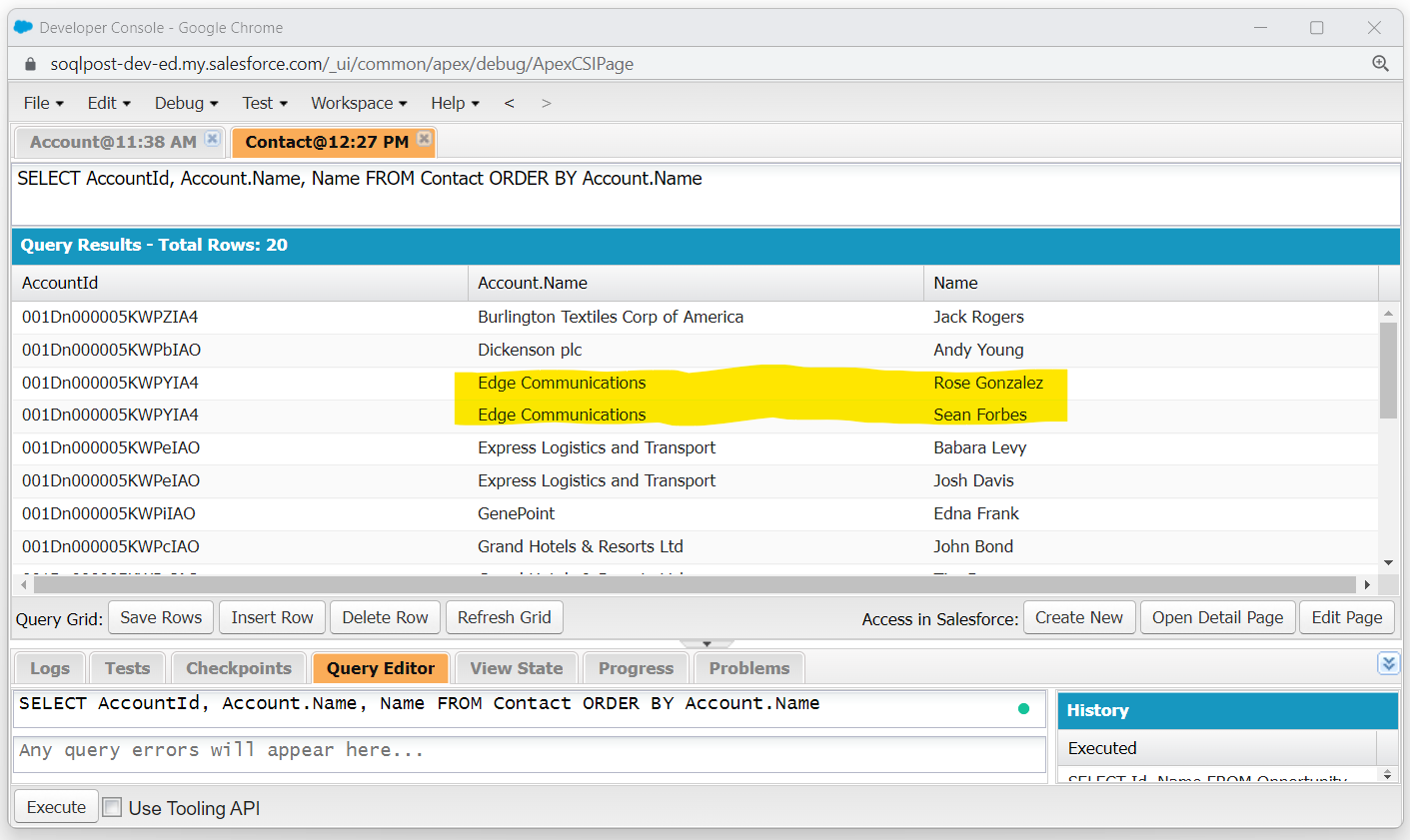The height and width of the screenshot is (840, 1410).
Task: Click the horizontal scroll right arrow
Action: coord(1367,584)
